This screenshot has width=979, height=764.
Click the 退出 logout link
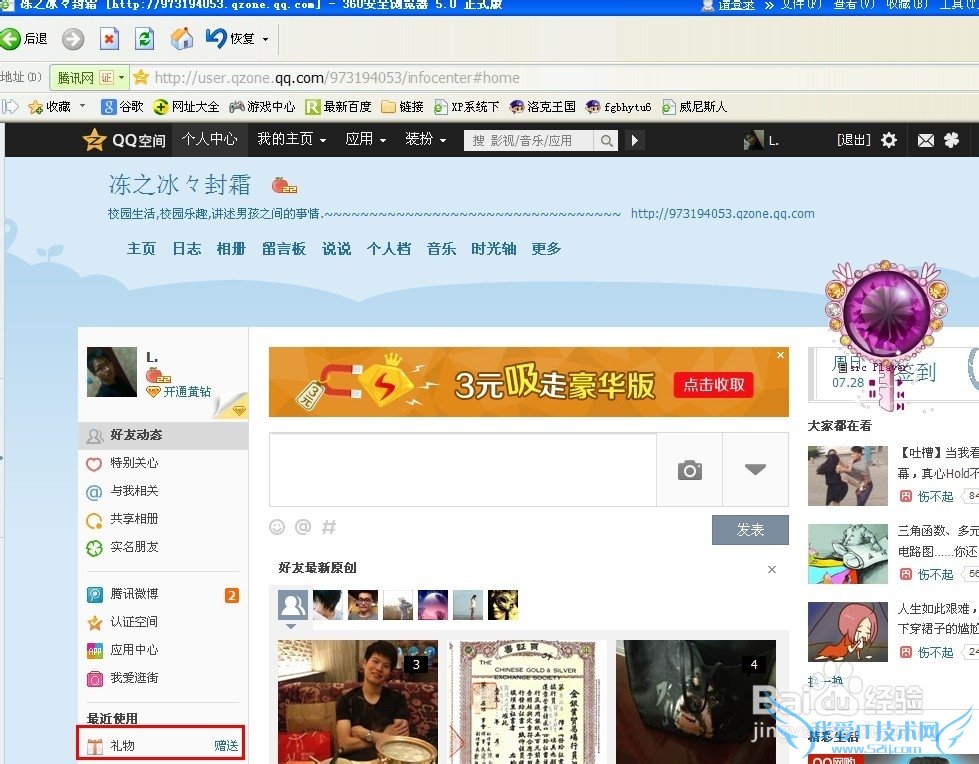854,140
